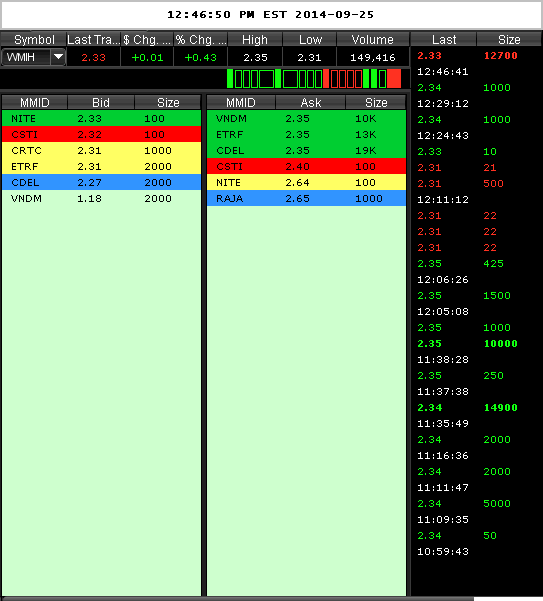Select the RAJA ask row at 2.65
The width and height of the screenshot is (543, 601).
pos(306,199)
